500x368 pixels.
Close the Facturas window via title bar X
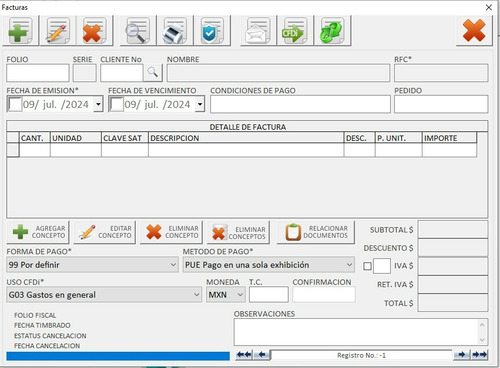[489, 7]
